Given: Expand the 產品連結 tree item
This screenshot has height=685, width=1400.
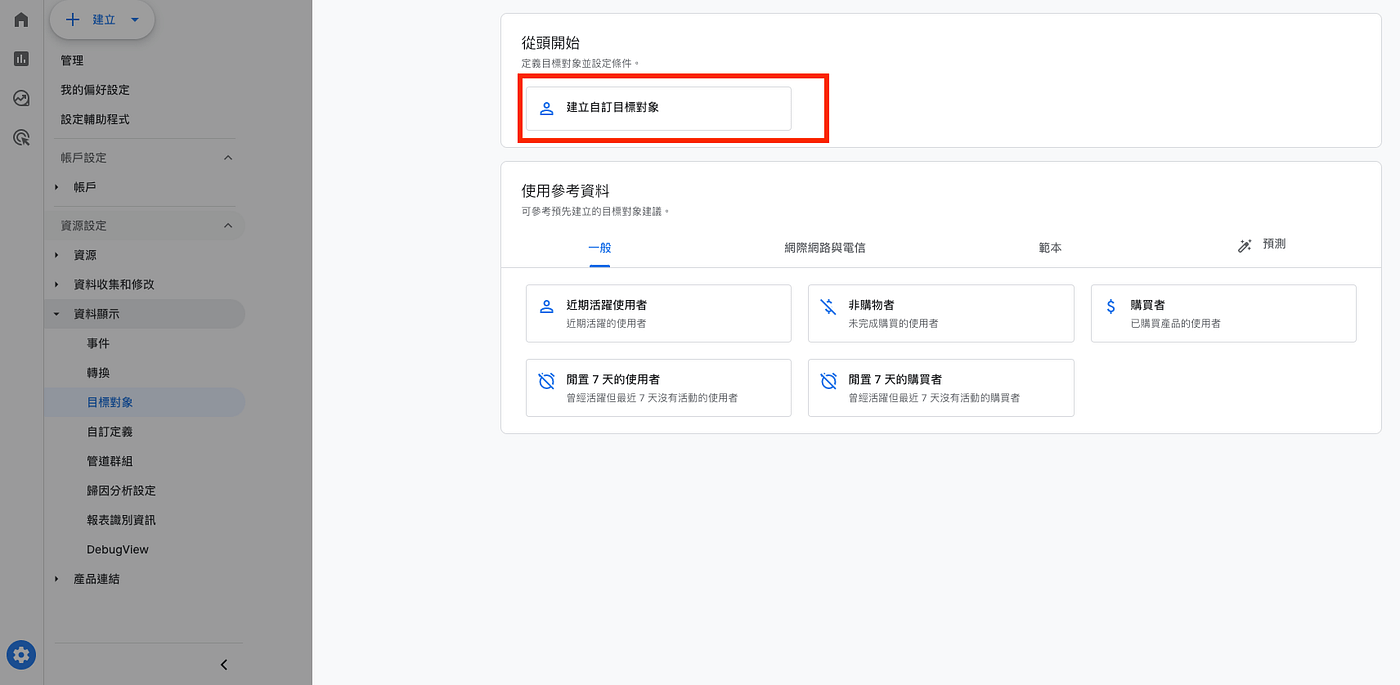Looking at the screenshot, I should coord(57,579).
